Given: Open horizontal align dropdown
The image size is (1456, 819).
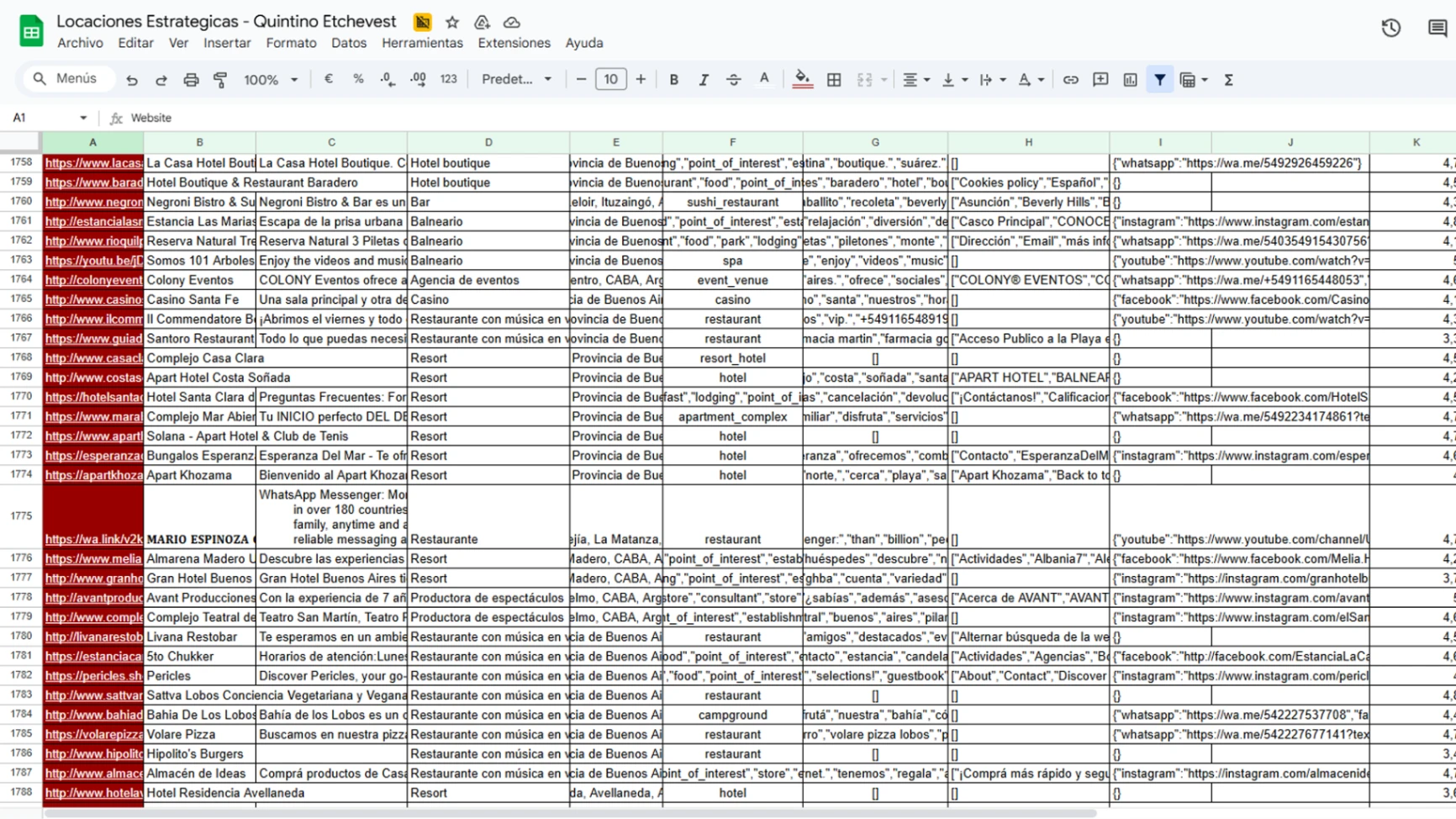Looking at the screenshot, I should (915, 80).
